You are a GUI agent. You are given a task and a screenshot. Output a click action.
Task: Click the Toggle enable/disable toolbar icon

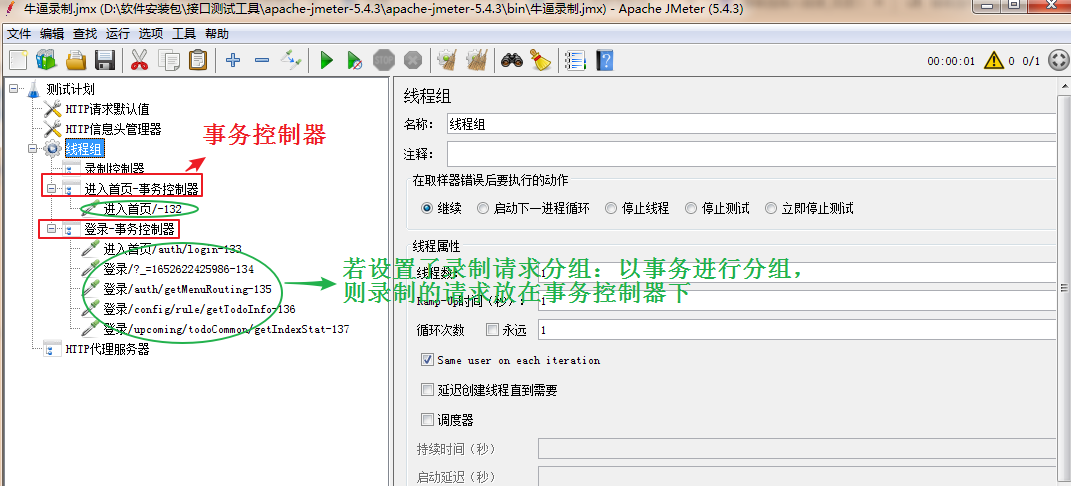pyautogui.click(x=291, y=60)
